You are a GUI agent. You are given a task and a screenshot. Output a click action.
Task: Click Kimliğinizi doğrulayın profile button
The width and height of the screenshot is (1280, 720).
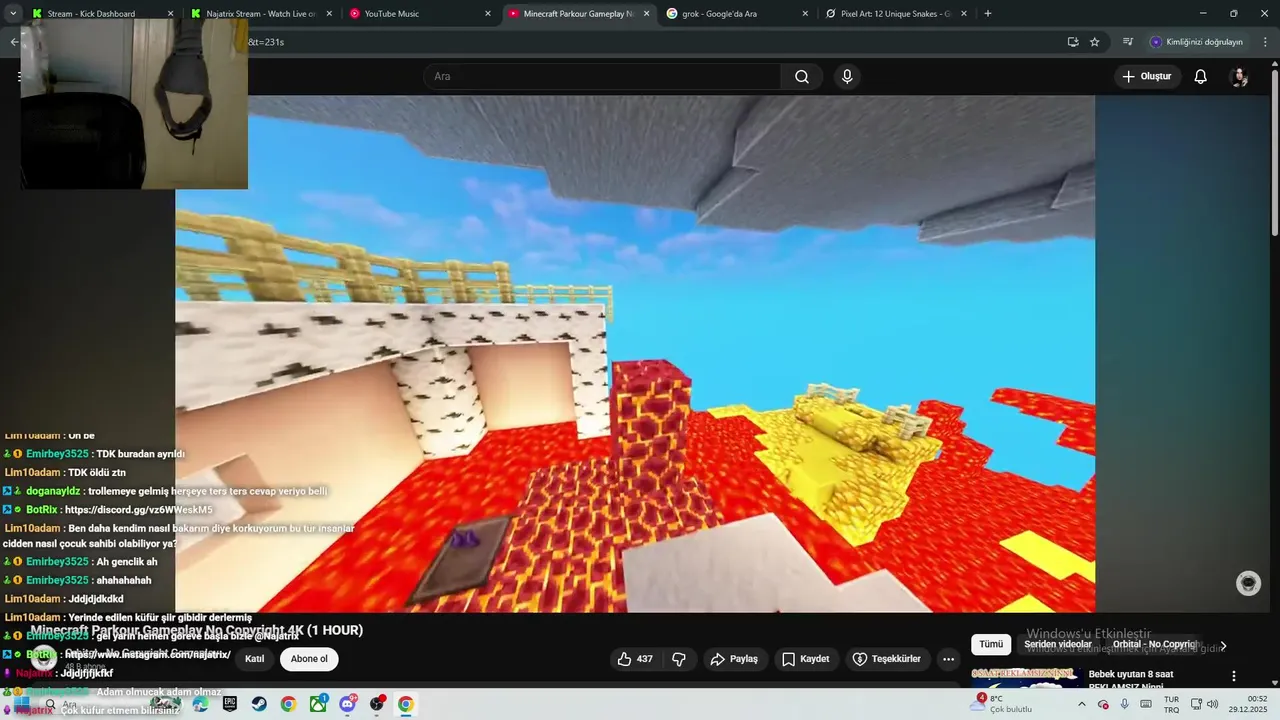click(1196, 42)
